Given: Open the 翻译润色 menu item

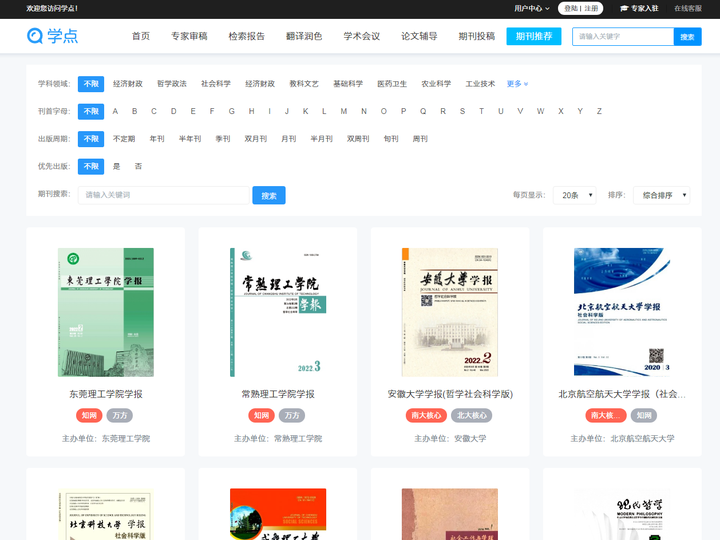Looking at the screenshot, I should point(304,36).
